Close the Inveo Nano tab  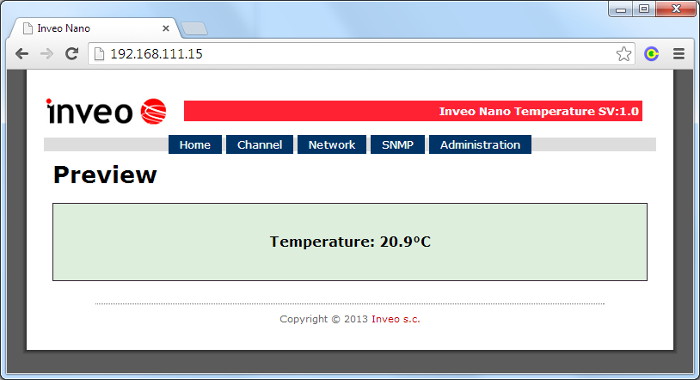166,28
